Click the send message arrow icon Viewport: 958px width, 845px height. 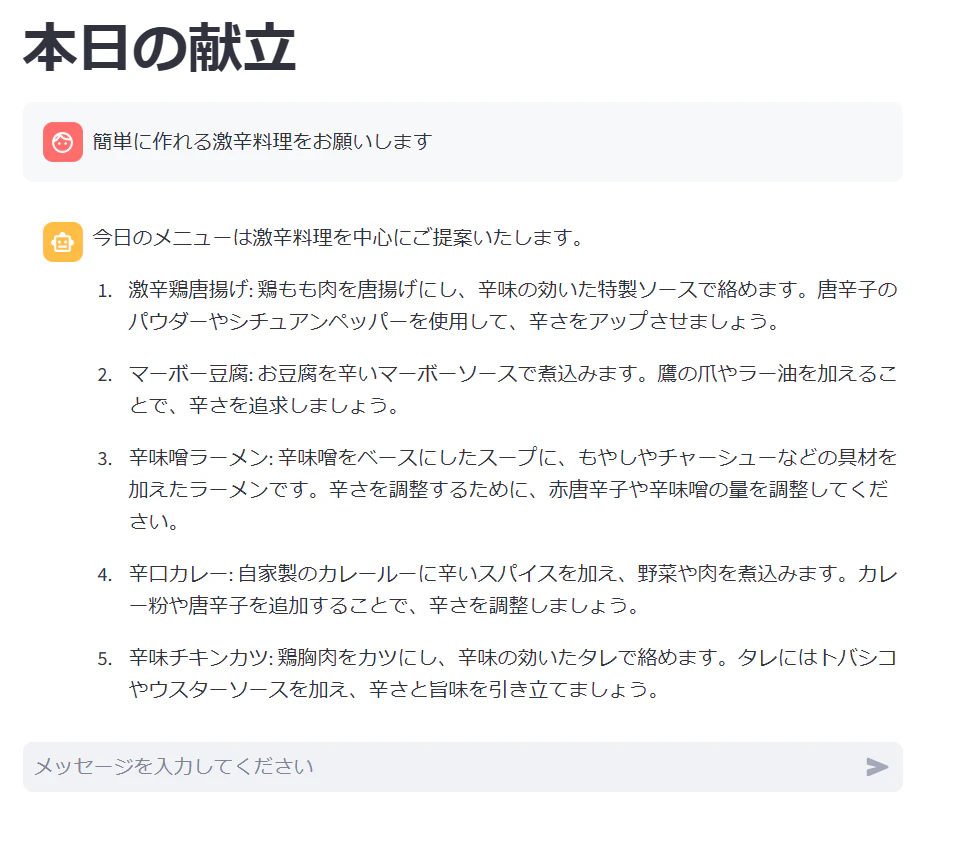tap(877, 766)
